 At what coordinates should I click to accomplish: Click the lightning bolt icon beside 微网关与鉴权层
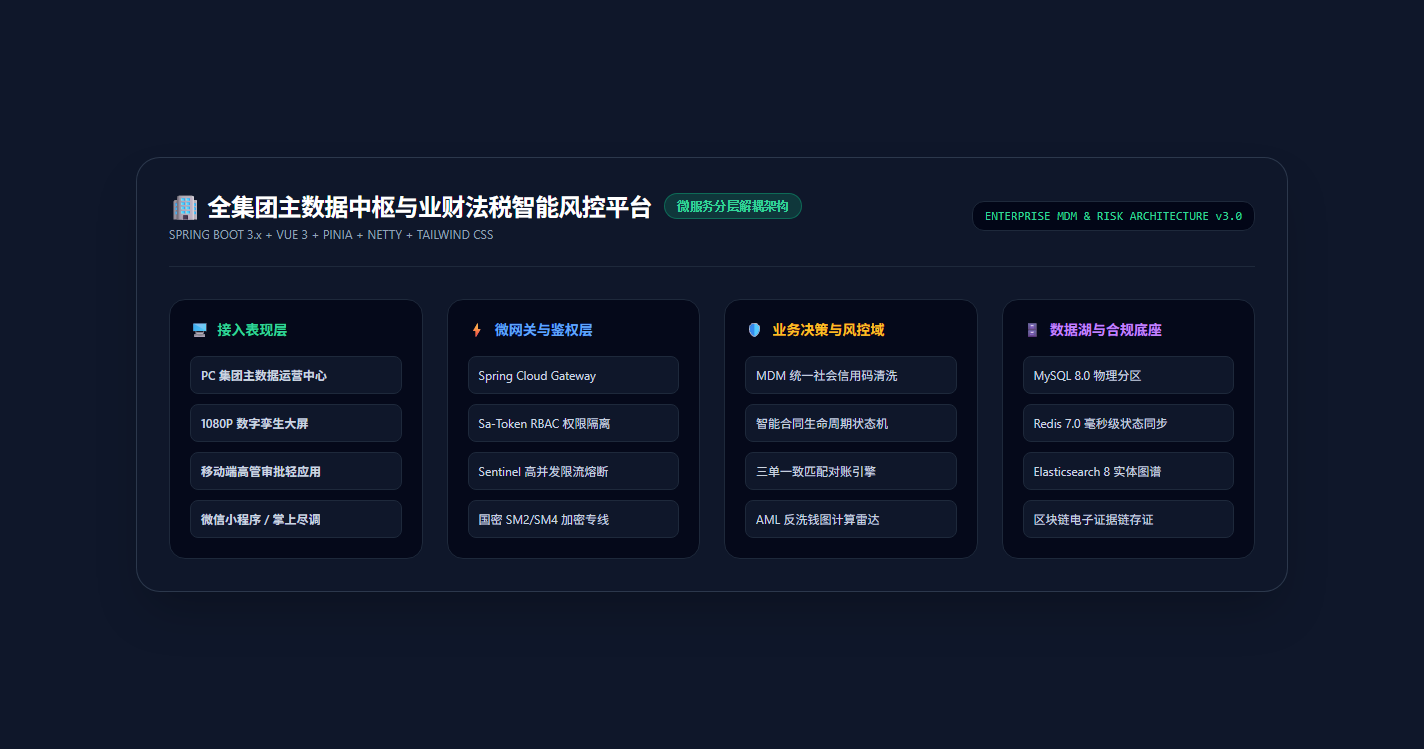(477, 330)
